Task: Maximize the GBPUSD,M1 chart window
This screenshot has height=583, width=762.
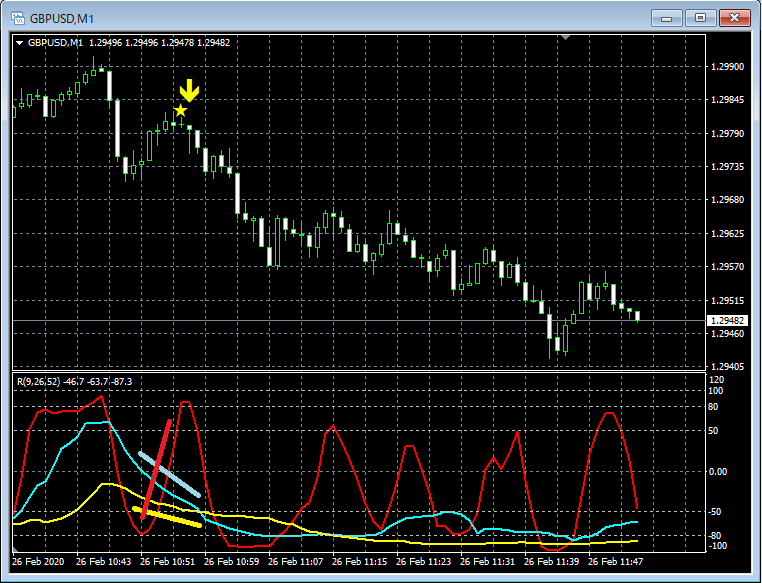Action: point(700,18)
